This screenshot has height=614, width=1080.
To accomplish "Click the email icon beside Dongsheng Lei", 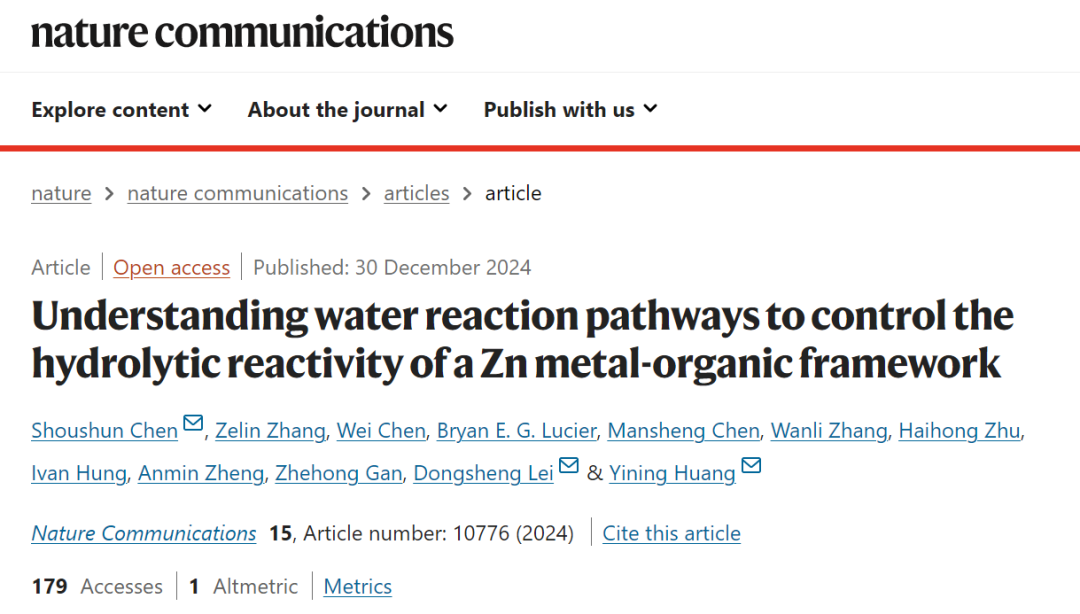I will pyautogui.click(x=568, y=465).
